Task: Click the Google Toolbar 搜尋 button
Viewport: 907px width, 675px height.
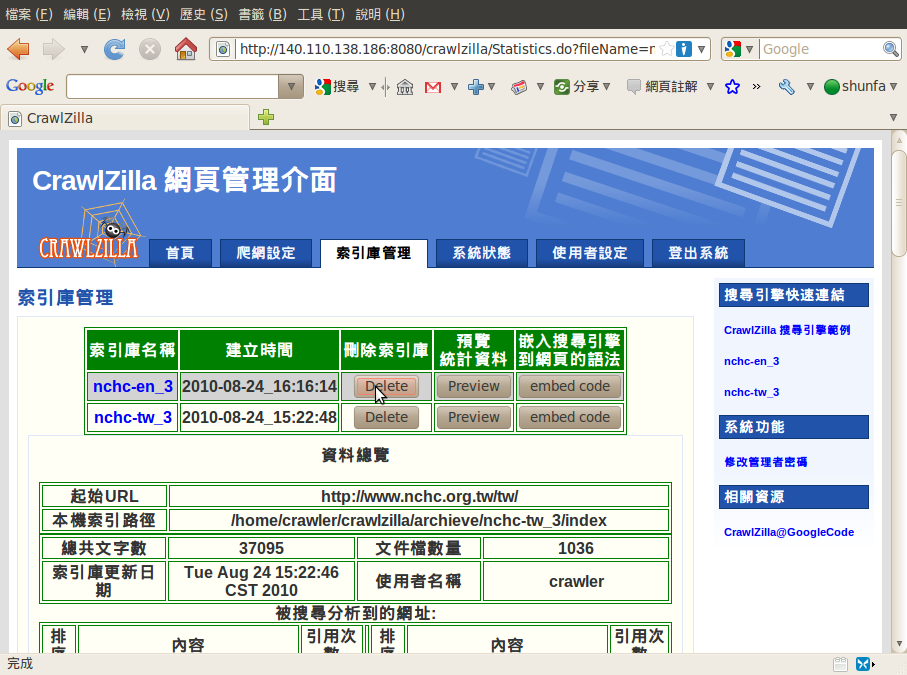Action: 337,87
